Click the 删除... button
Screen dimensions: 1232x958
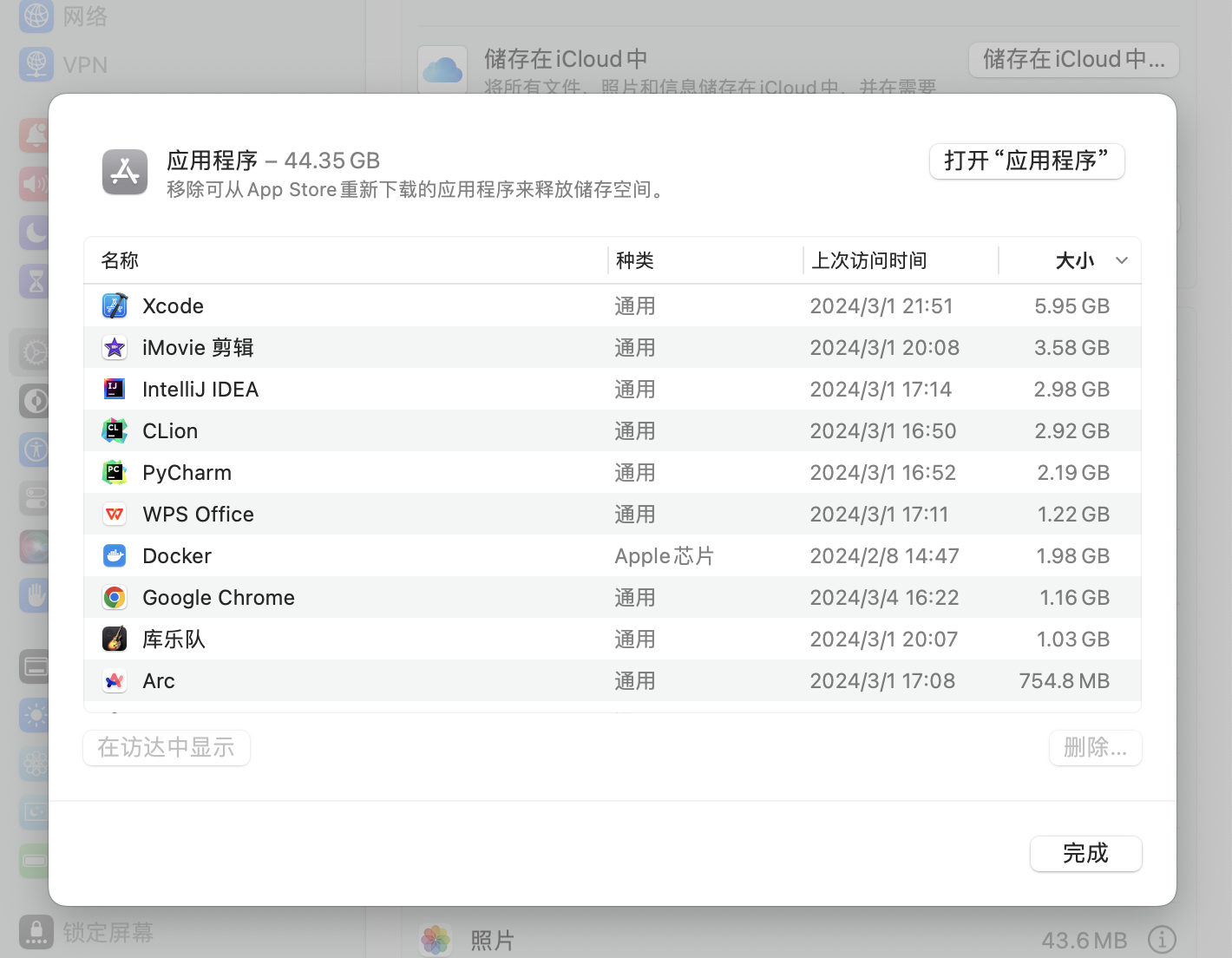point(1096,748)
